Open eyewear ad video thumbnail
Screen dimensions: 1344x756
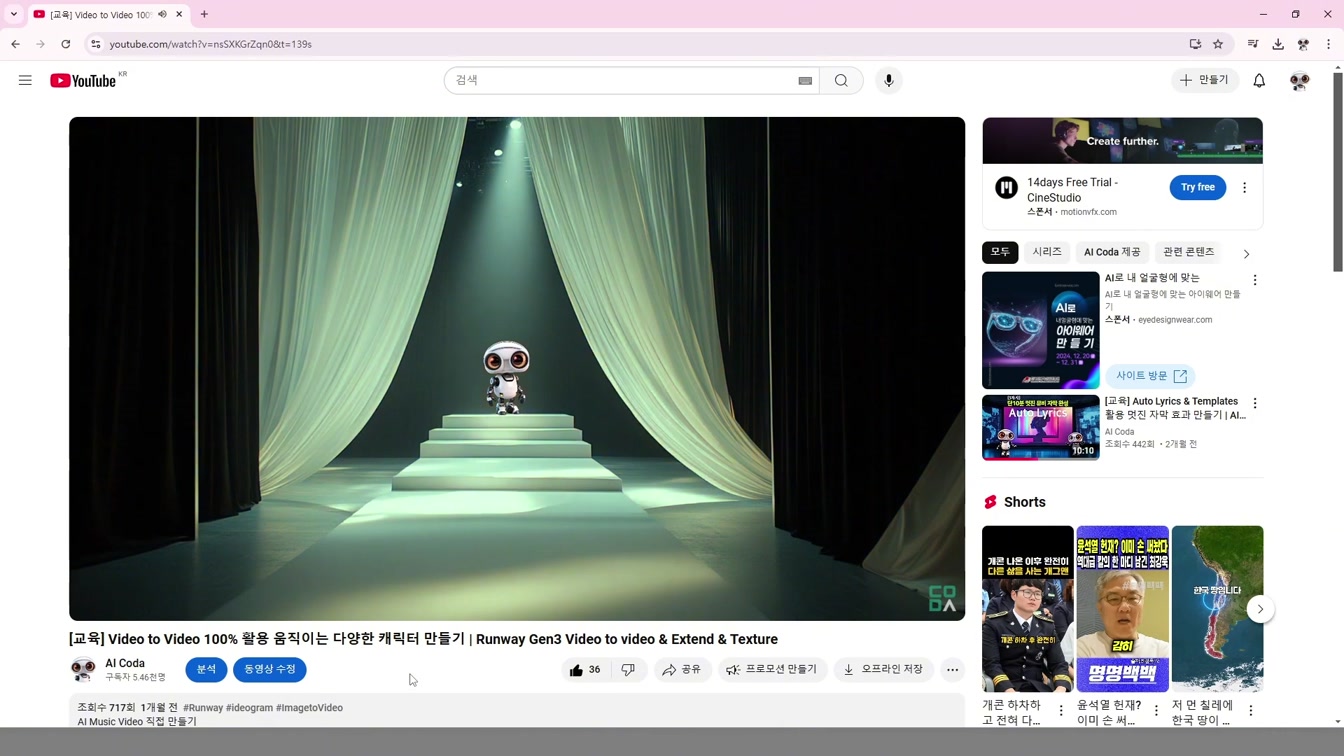1040,330
